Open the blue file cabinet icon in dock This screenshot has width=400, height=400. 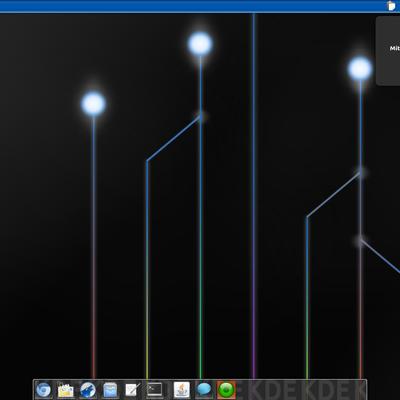(110, 390)
